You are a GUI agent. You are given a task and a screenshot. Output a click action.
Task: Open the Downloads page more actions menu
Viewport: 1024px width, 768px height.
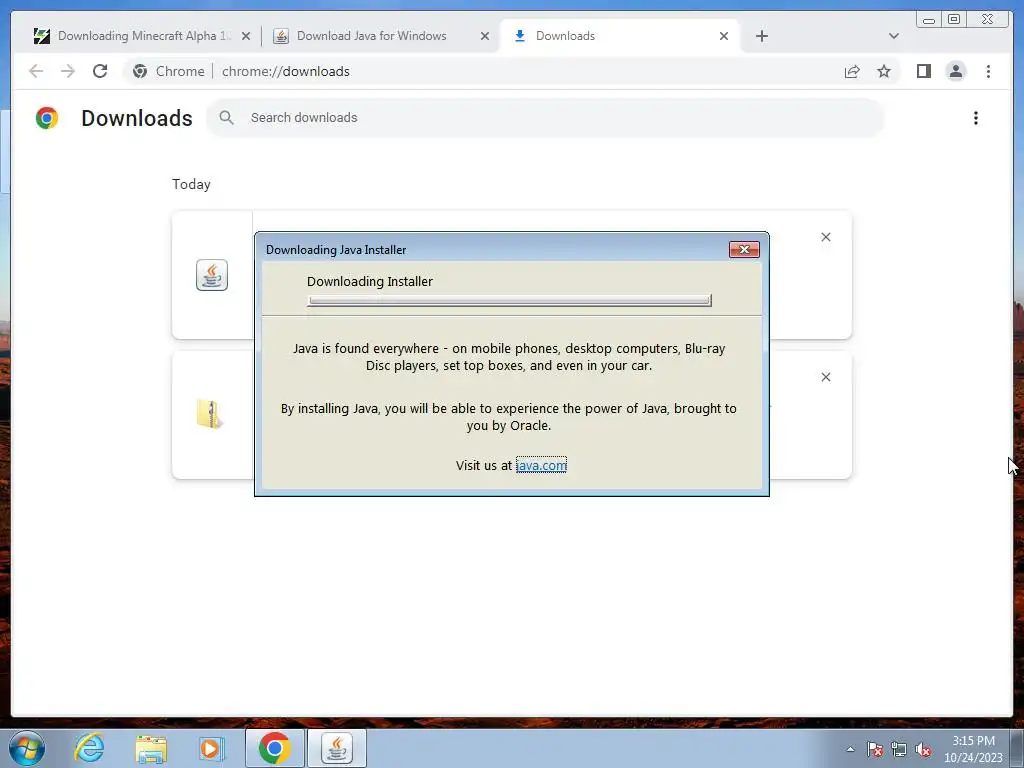point(976,118)
